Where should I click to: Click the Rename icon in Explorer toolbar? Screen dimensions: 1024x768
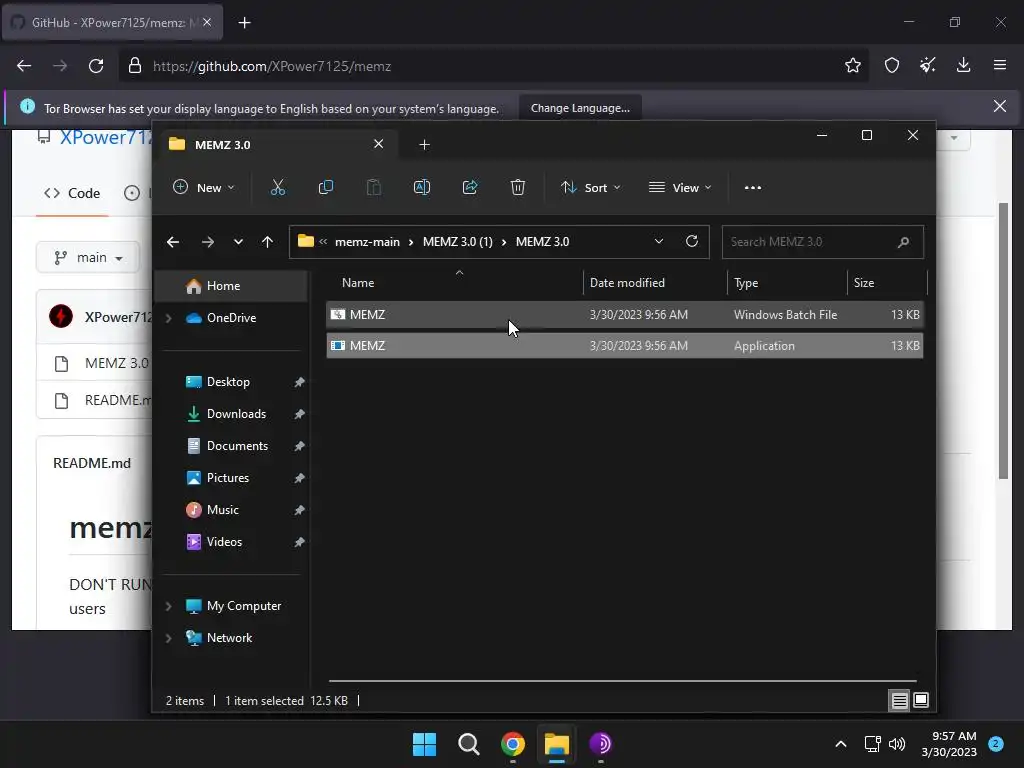pos(422,187)
